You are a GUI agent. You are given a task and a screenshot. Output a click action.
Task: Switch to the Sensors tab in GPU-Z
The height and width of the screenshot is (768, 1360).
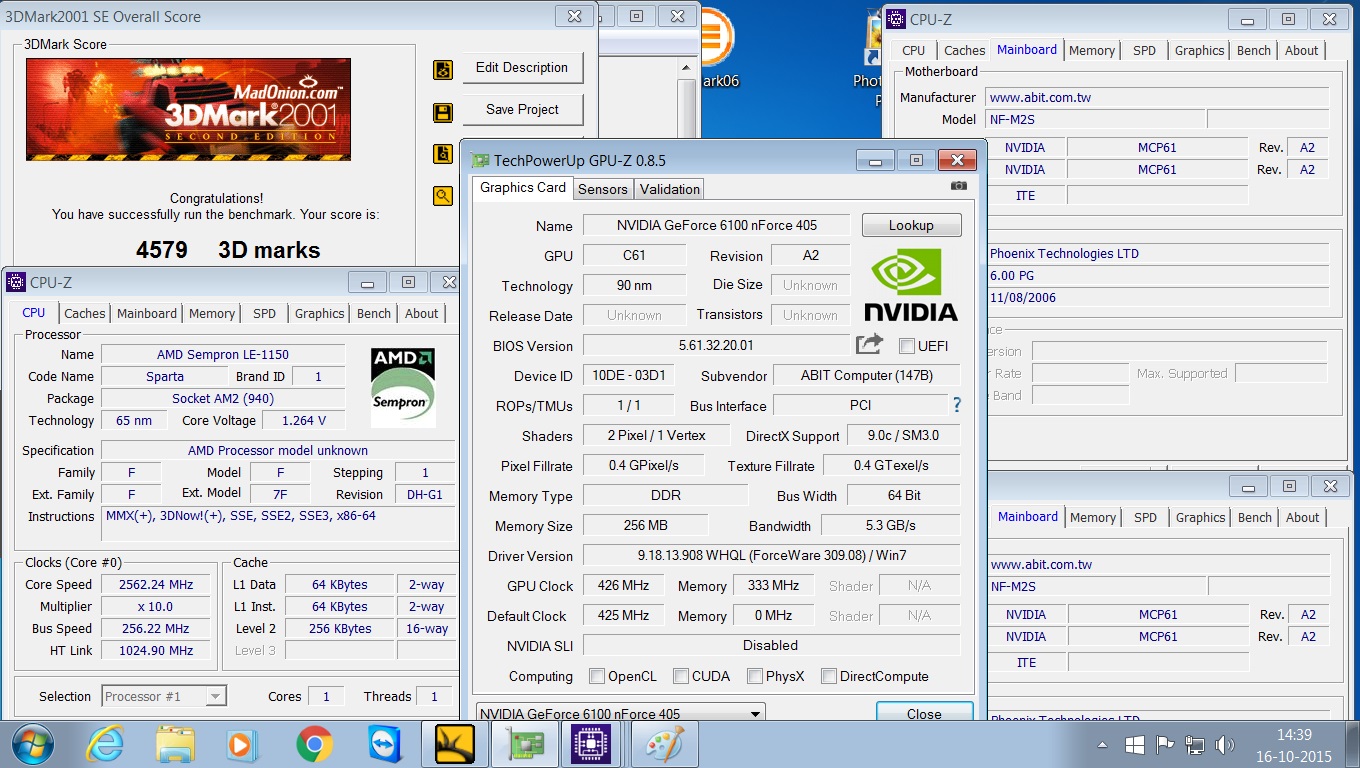[x=603, y=189]
